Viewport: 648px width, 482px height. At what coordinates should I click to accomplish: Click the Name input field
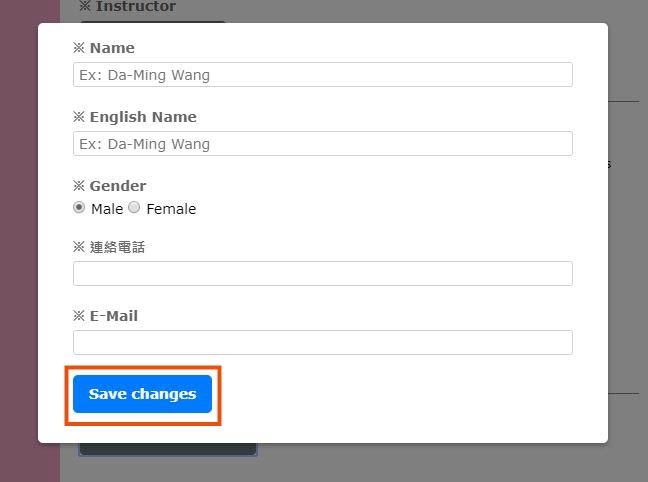click(x=322, y=75)
